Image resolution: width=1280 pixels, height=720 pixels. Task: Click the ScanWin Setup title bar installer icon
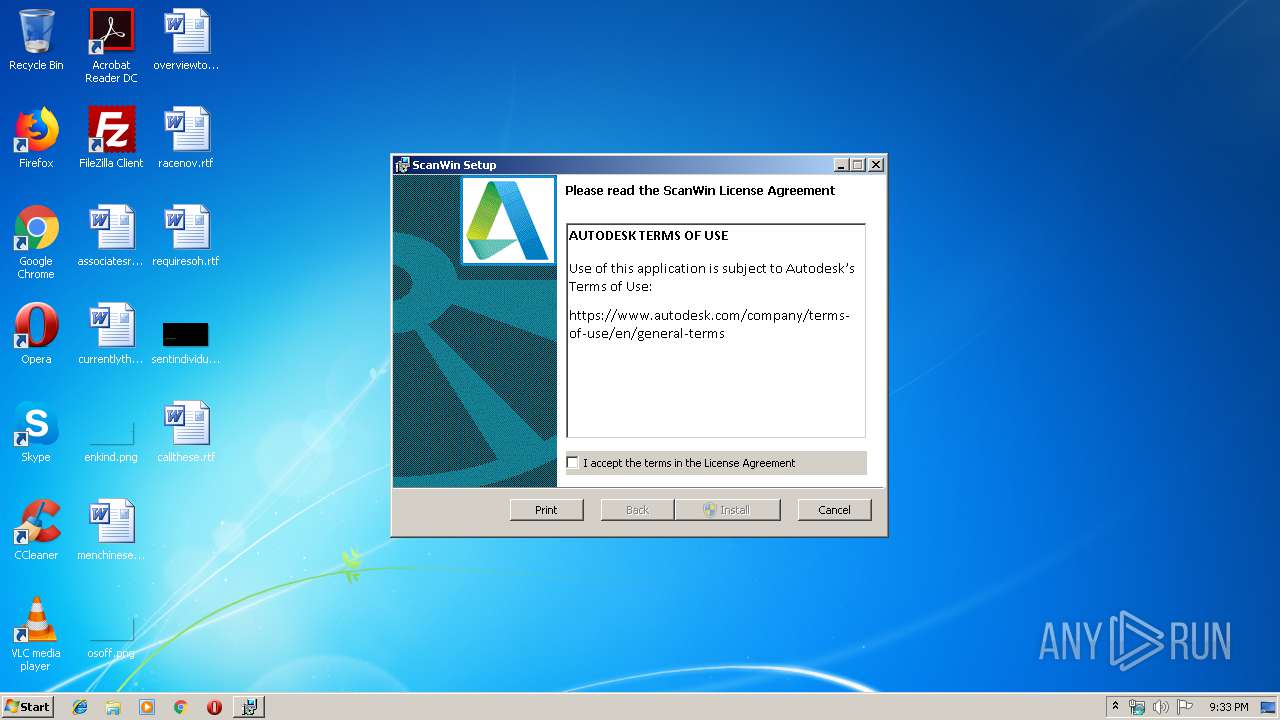point(402,165)
